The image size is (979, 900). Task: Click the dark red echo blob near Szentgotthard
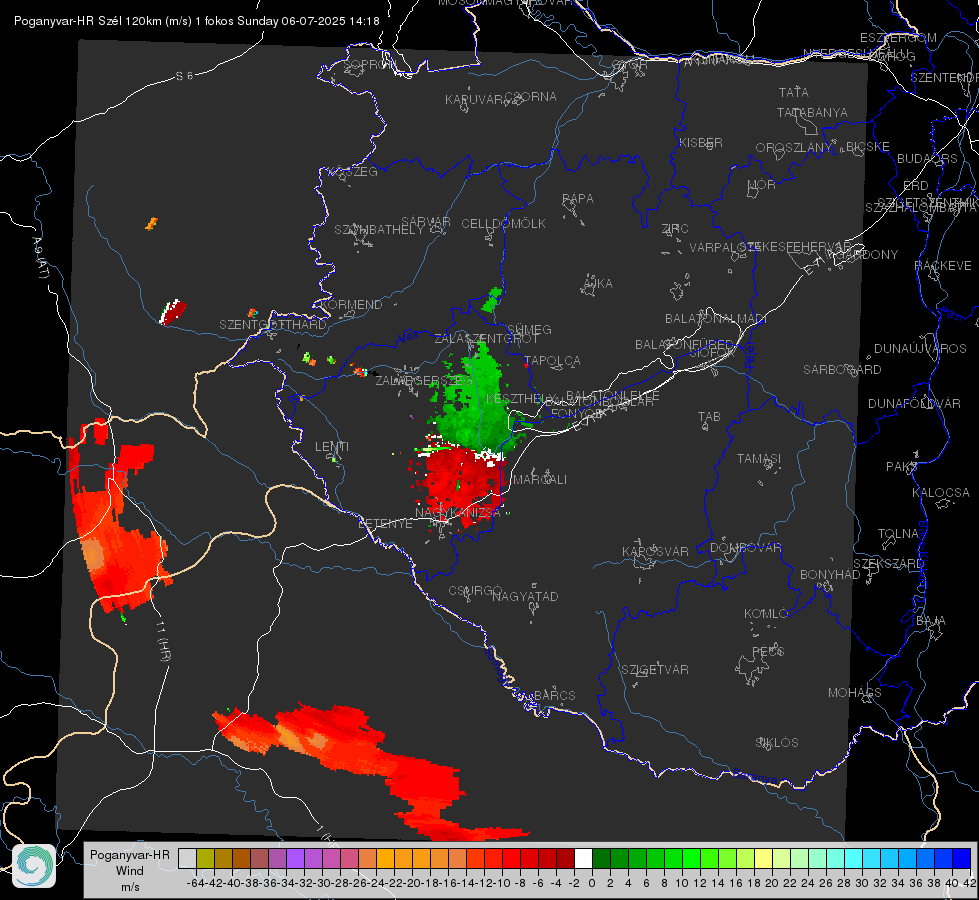(173, 312)
